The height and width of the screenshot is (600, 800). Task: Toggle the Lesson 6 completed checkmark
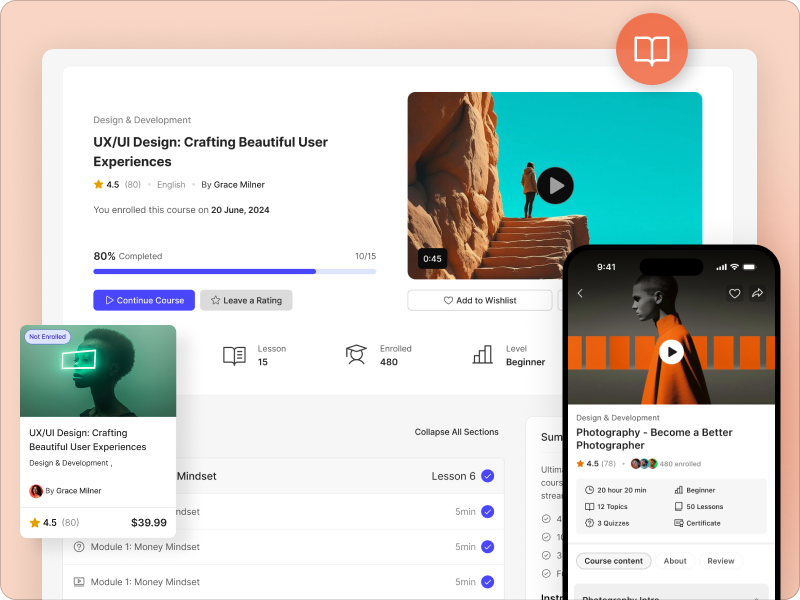tap(488, 476)
